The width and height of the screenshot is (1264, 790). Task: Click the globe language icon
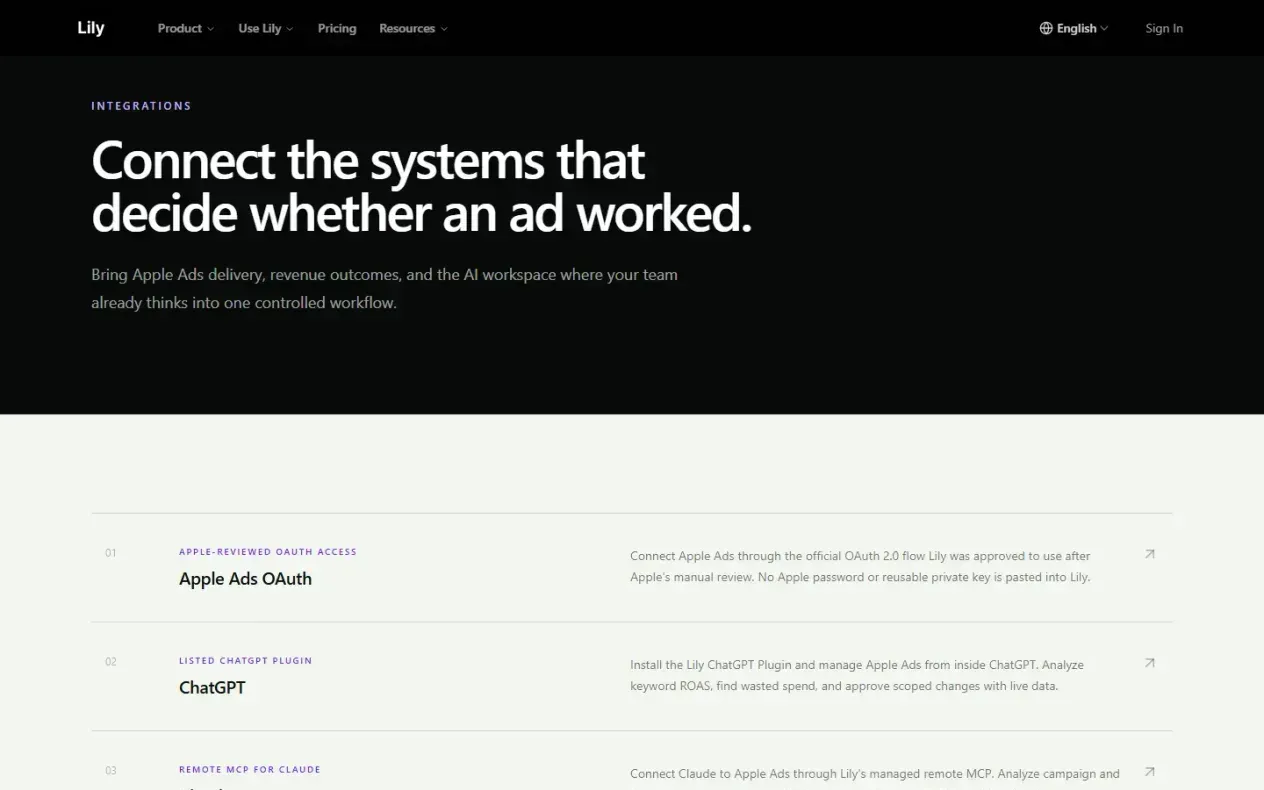point(1046,28)
